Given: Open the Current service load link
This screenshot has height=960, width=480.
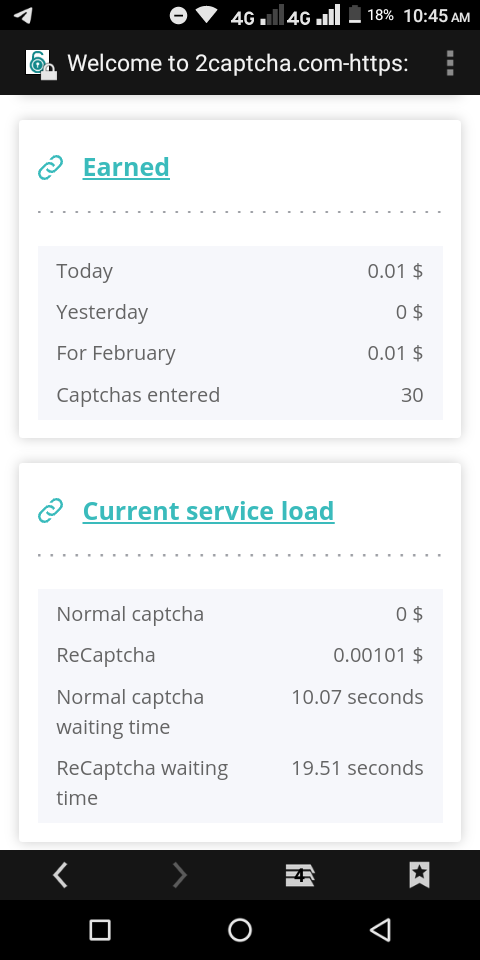Looking at the screenshot, I should click(x=209, y=511).
